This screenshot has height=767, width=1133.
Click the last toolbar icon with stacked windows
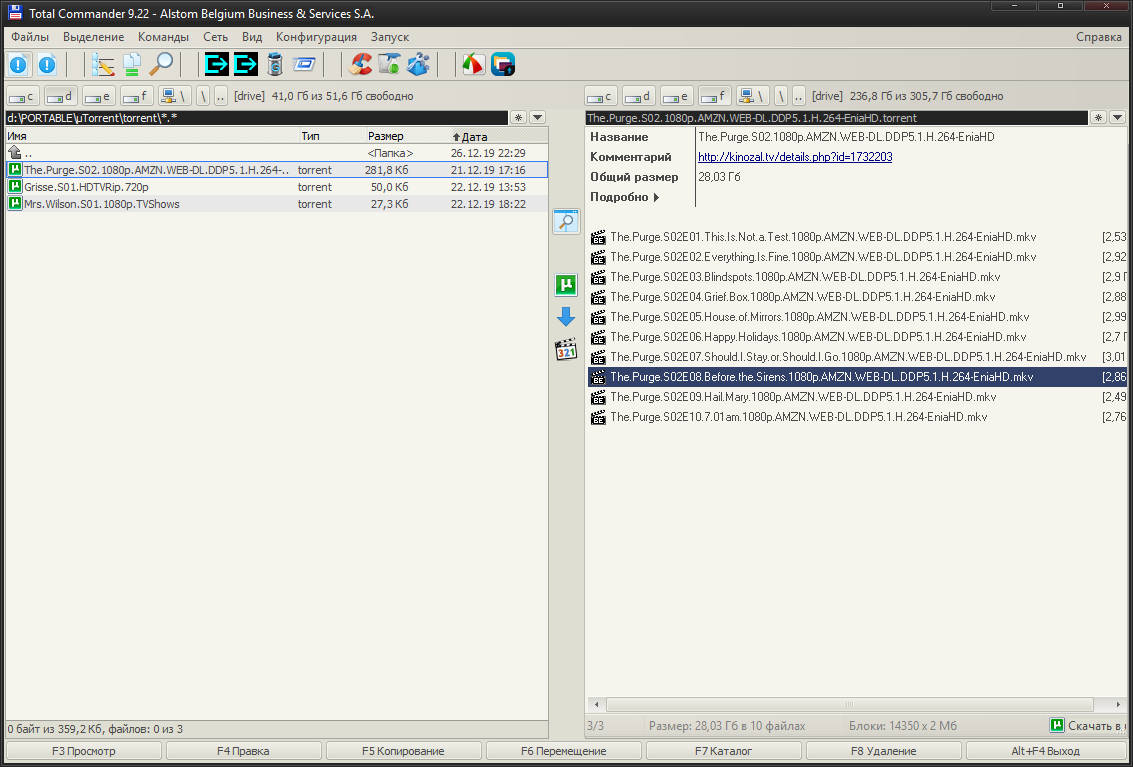click(503, 65)
